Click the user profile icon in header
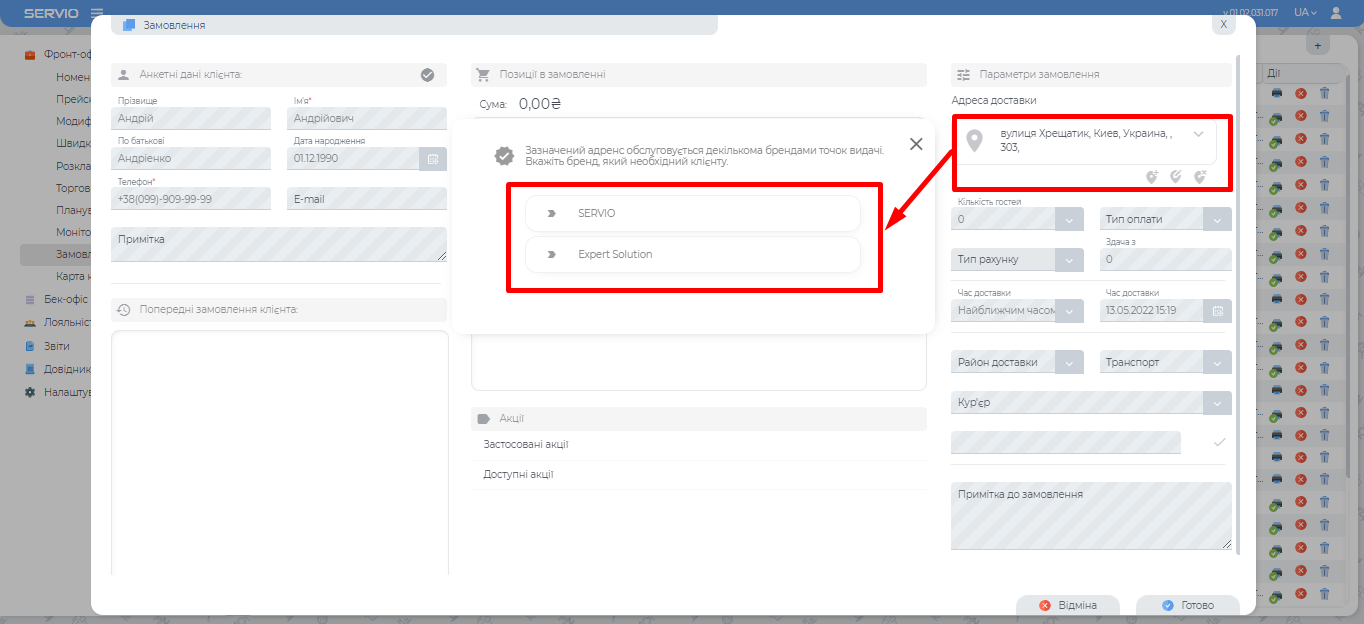The image size is (1364, 624). [1336, 13]
